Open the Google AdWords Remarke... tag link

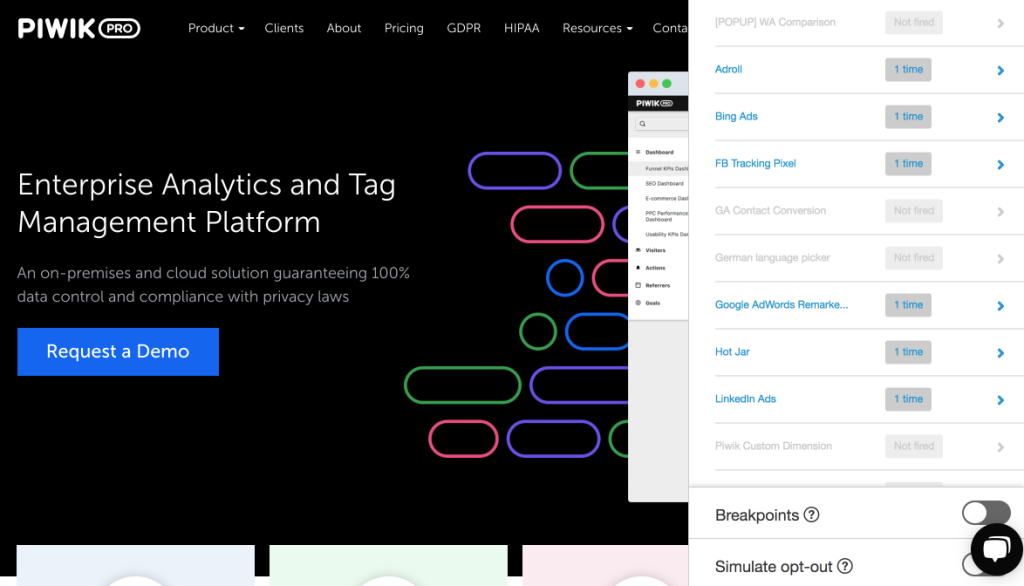pos(781,304)
